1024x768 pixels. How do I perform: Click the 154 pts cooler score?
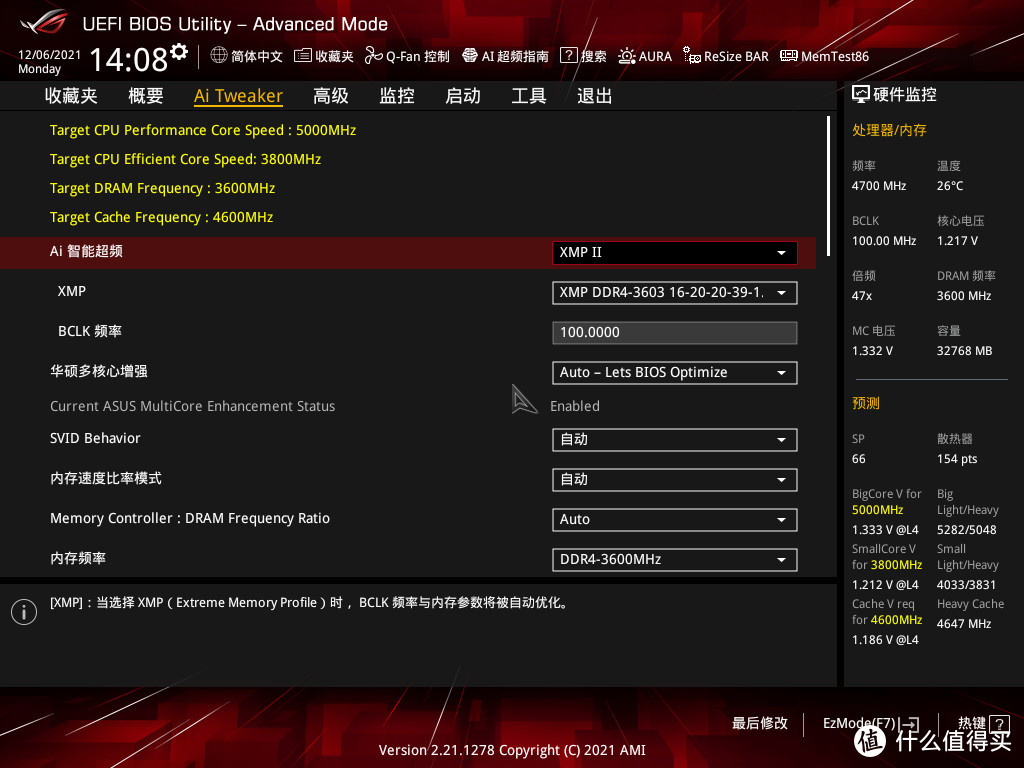pos(957,459)
